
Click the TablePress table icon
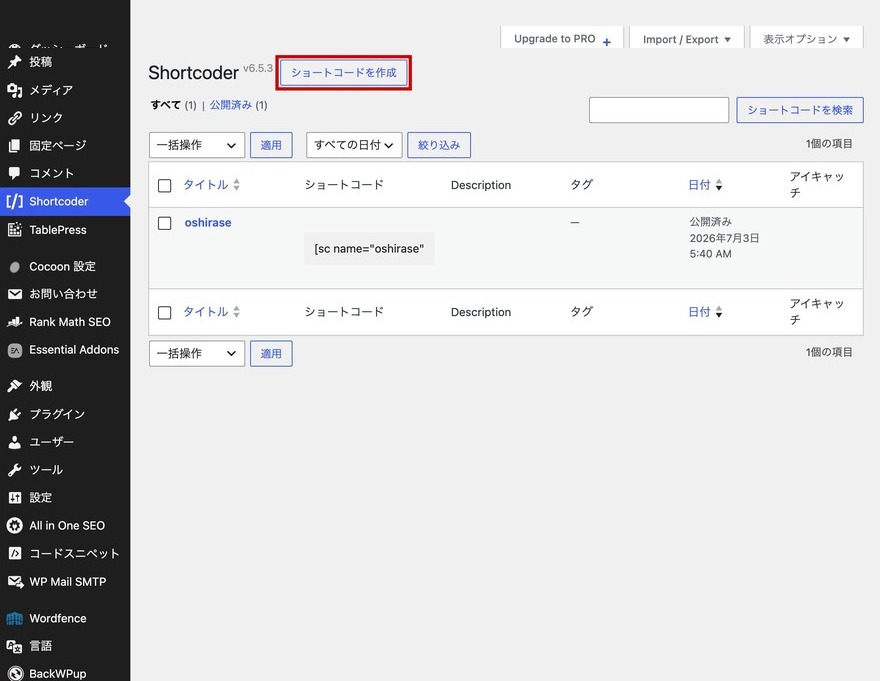[15, 229]
